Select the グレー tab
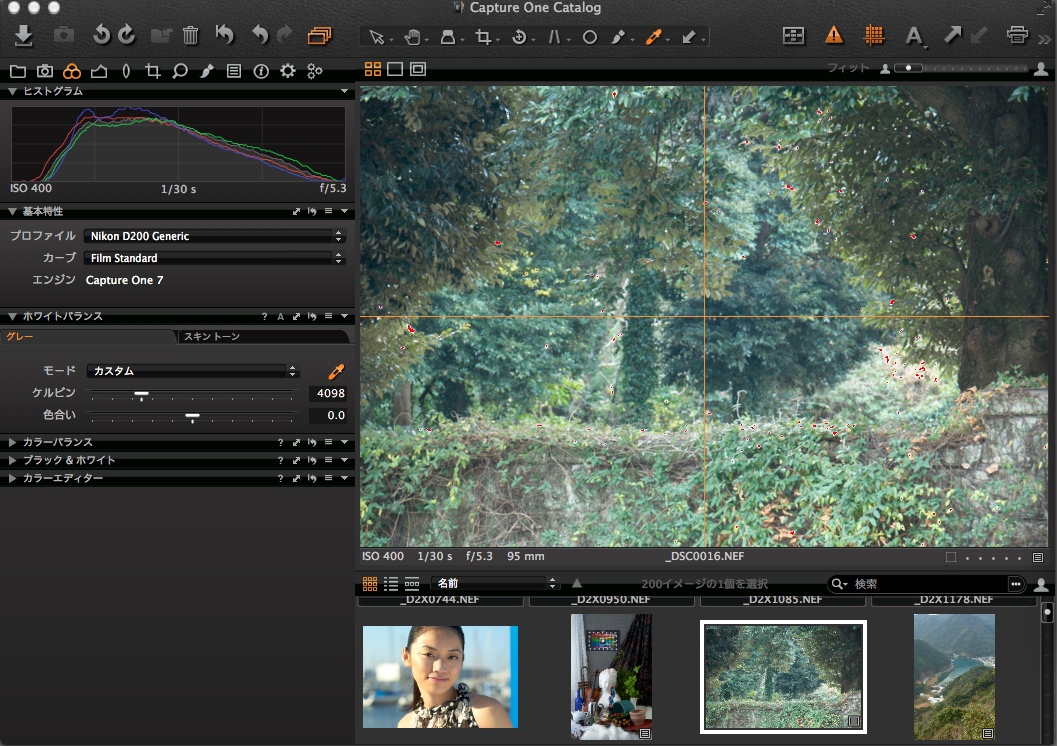1057x746 pixels. 20,337
